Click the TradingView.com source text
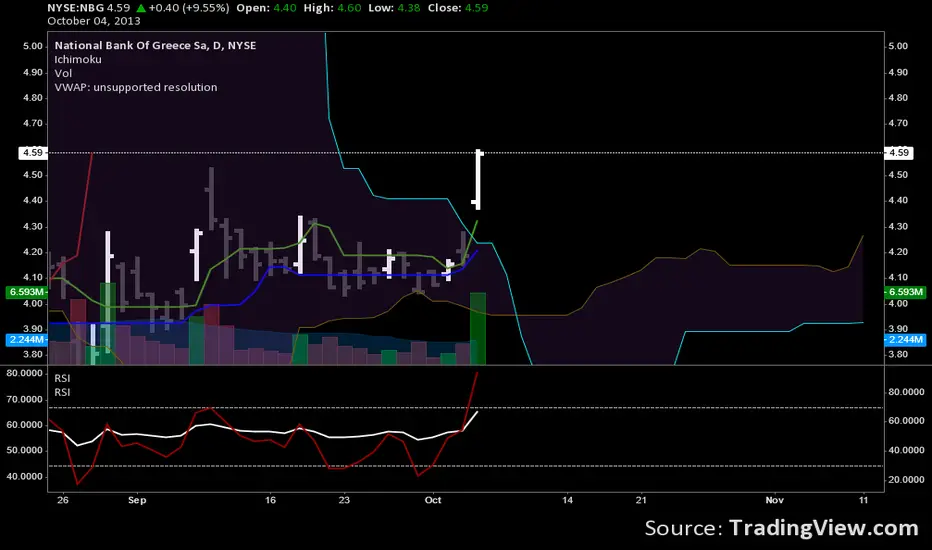932x550 pixels. pos(824,528)
